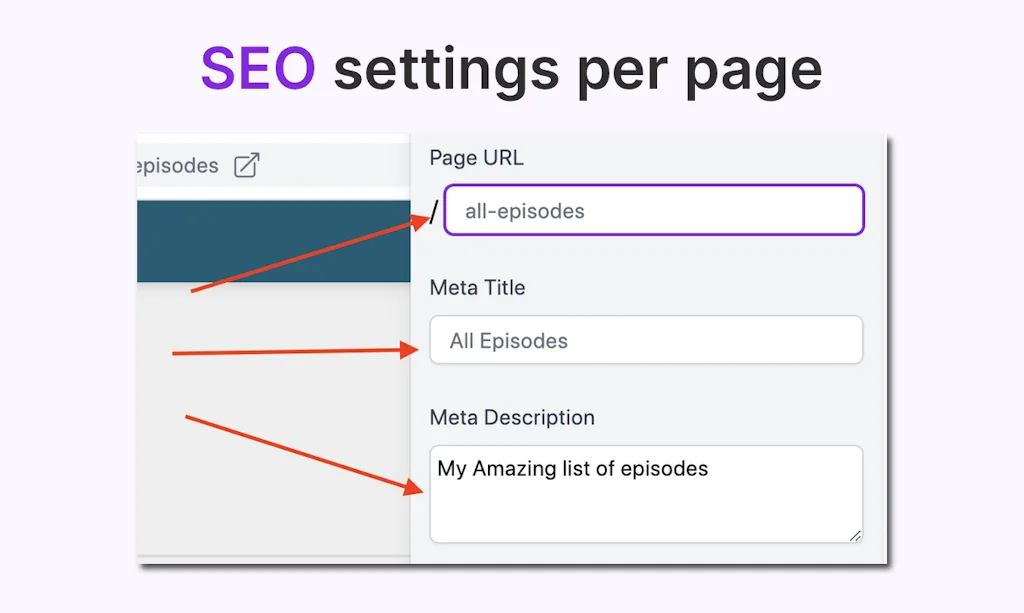Select the episodes page title text

[177, 166]
